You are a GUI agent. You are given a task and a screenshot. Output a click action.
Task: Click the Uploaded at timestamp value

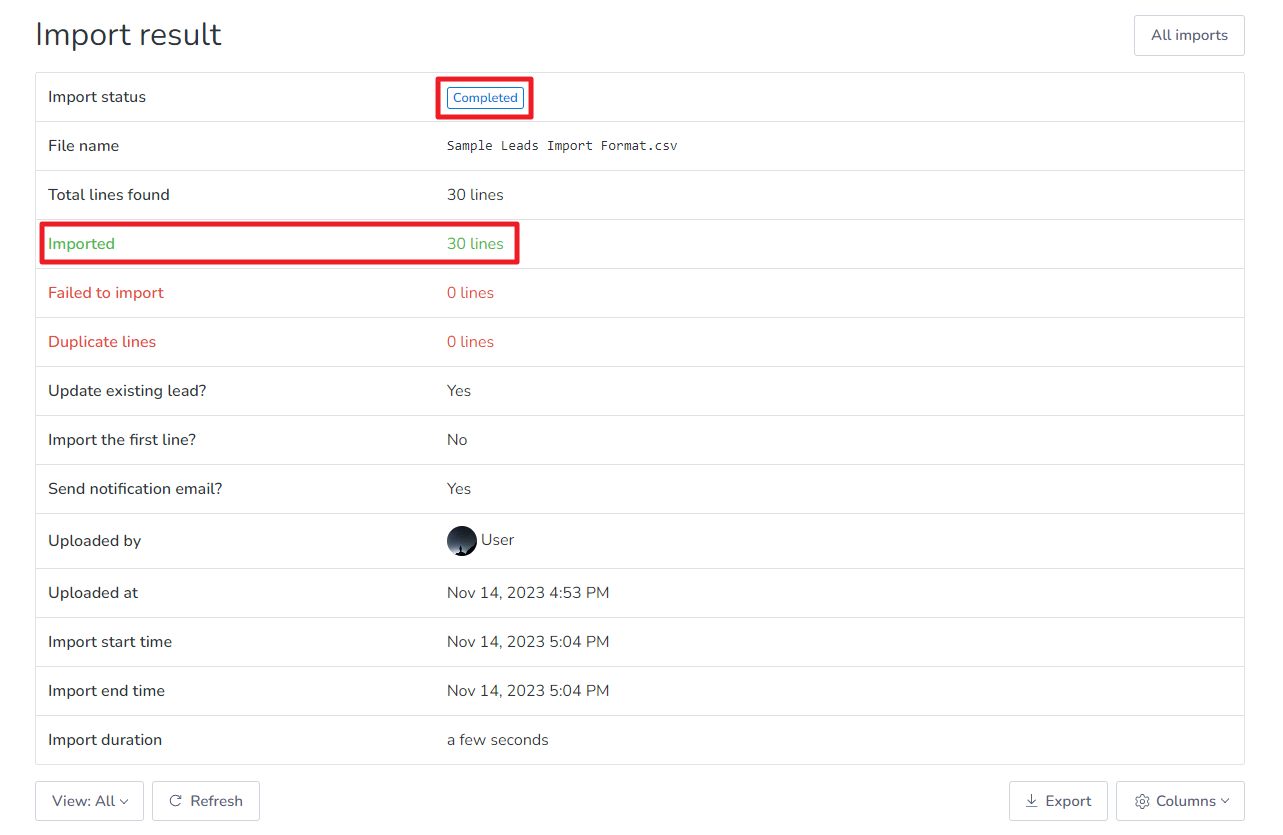coord(527,593)
